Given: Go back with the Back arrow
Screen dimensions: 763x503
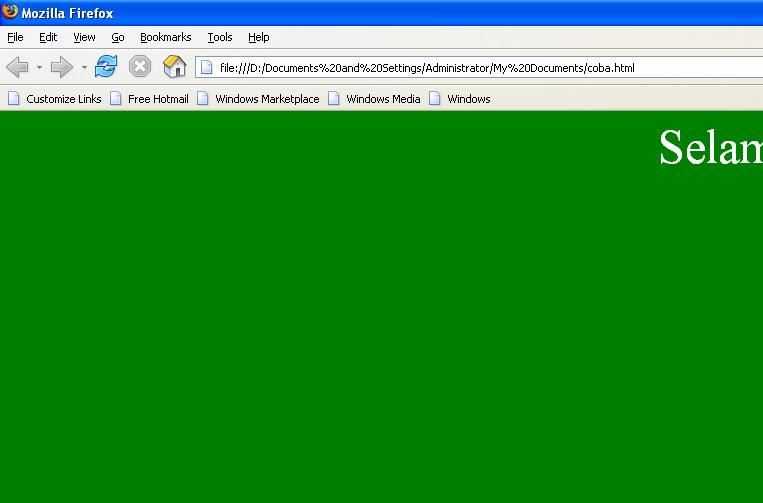Looking at the screenshot, I should (x=18, y=67).
